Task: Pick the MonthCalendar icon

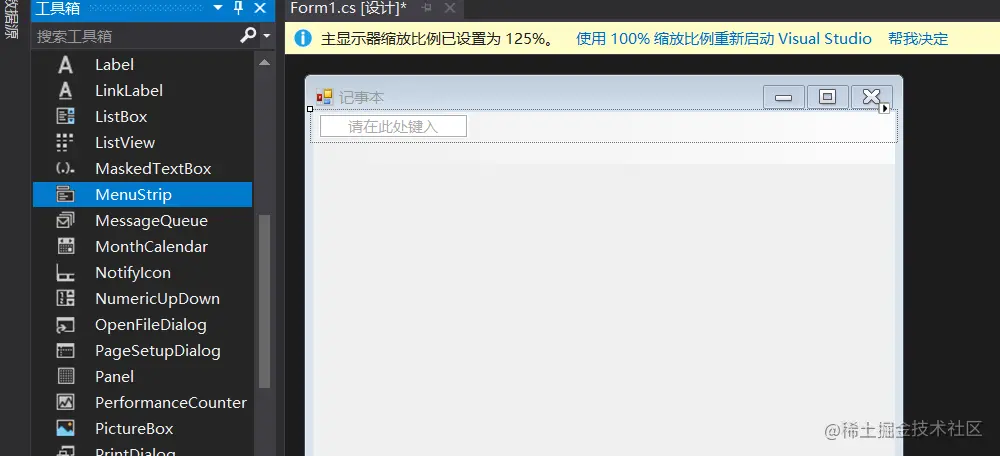Action: 65,247
